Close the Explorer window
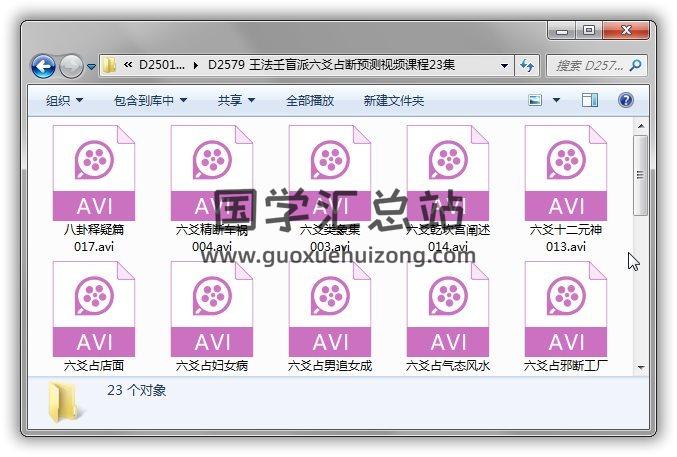This screenshot has width=677, height=457. [626, 30]
